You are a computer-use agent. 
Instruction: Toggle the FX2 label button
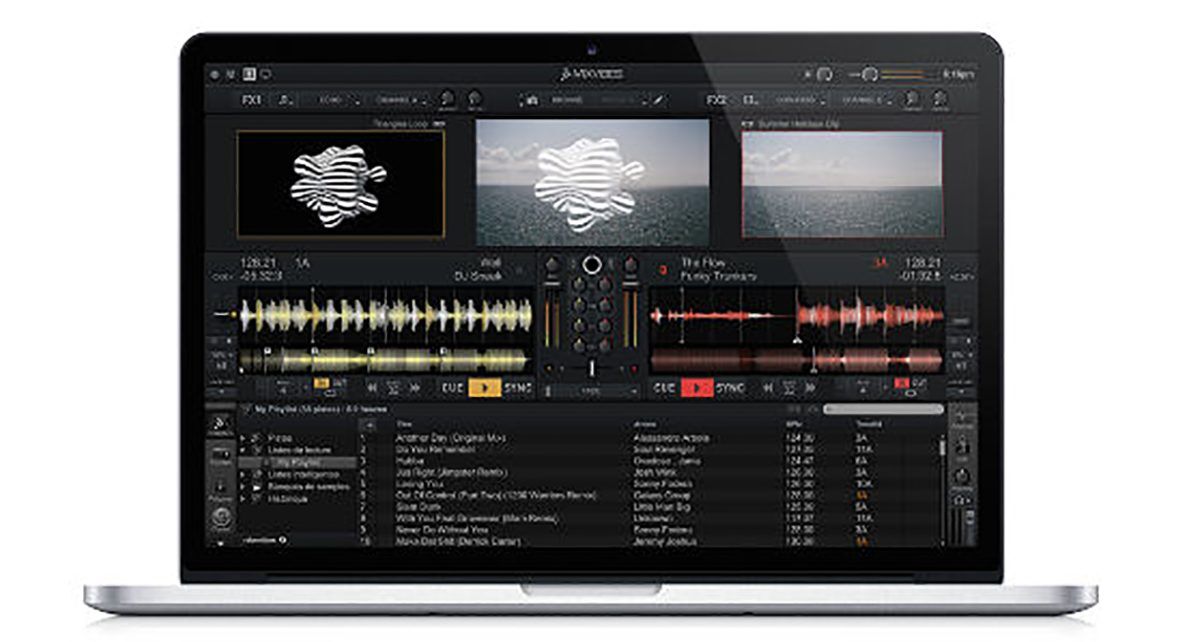(716, 100)
